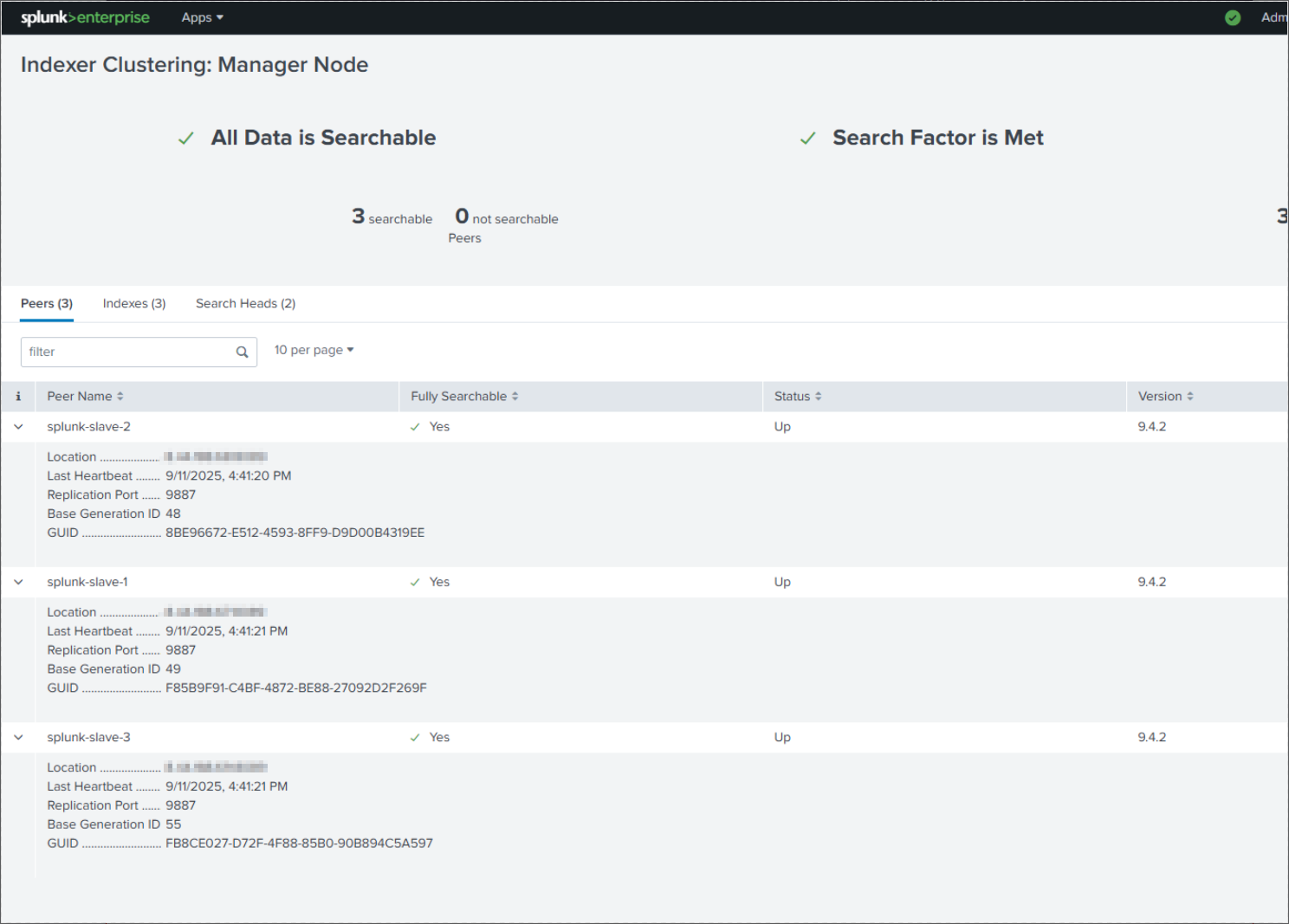Collapse the splunk-slave-1 row details
Screen dimensions: 1289x924
(18, 582)
